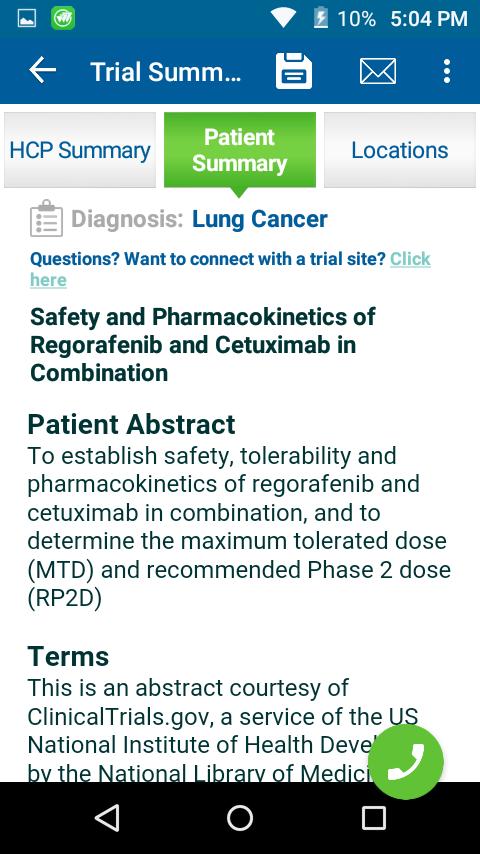Click the diagnosis clipboard icon
480x854 pixels.
click(x=46, y=218)
